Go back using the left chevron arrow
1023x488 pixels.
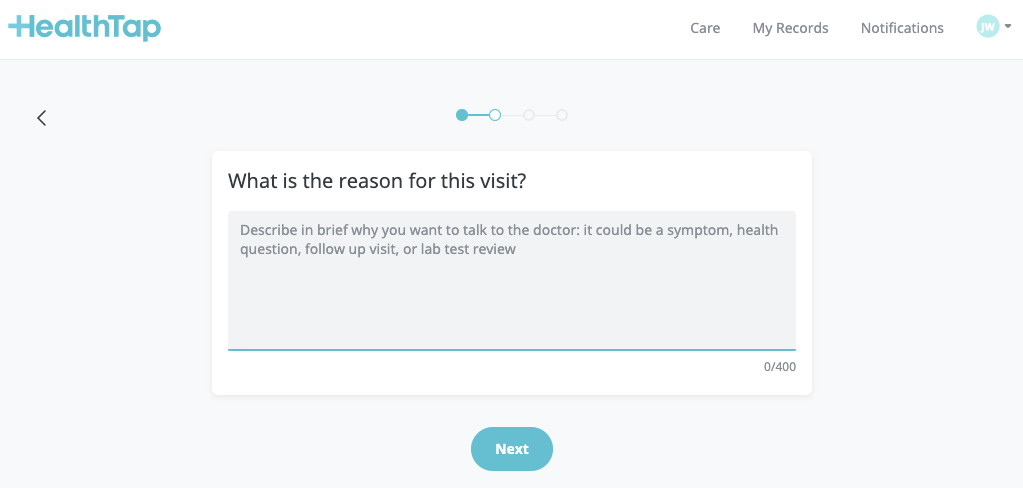coord(42,118)
